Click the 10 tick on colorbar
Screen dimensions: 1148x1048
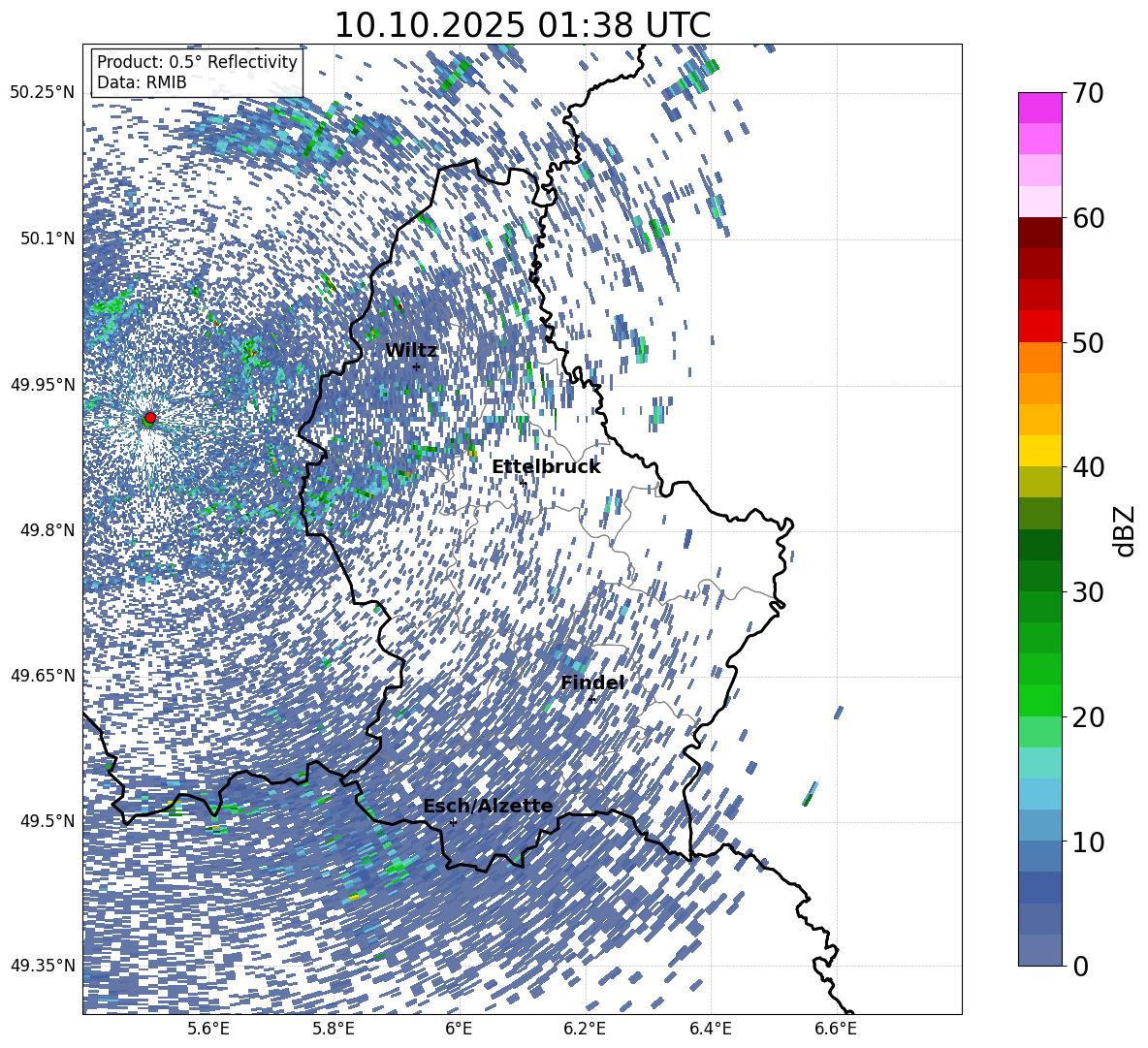[x=1088, y=842]
